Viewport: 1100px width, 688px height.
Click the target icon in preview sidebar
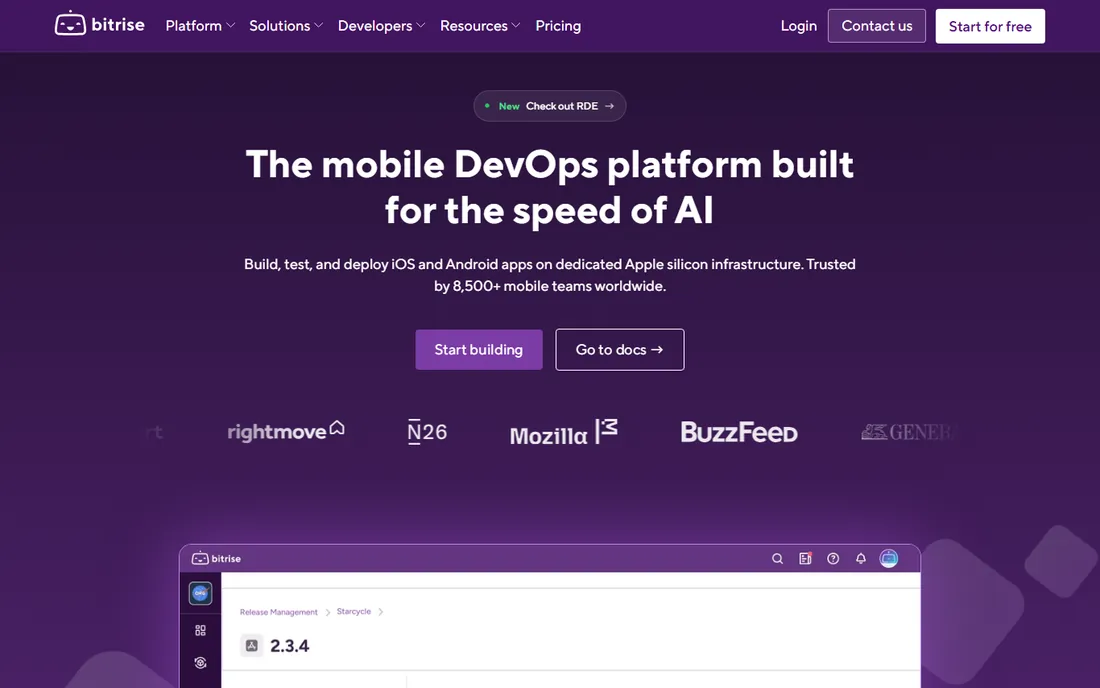click(201, 663)
